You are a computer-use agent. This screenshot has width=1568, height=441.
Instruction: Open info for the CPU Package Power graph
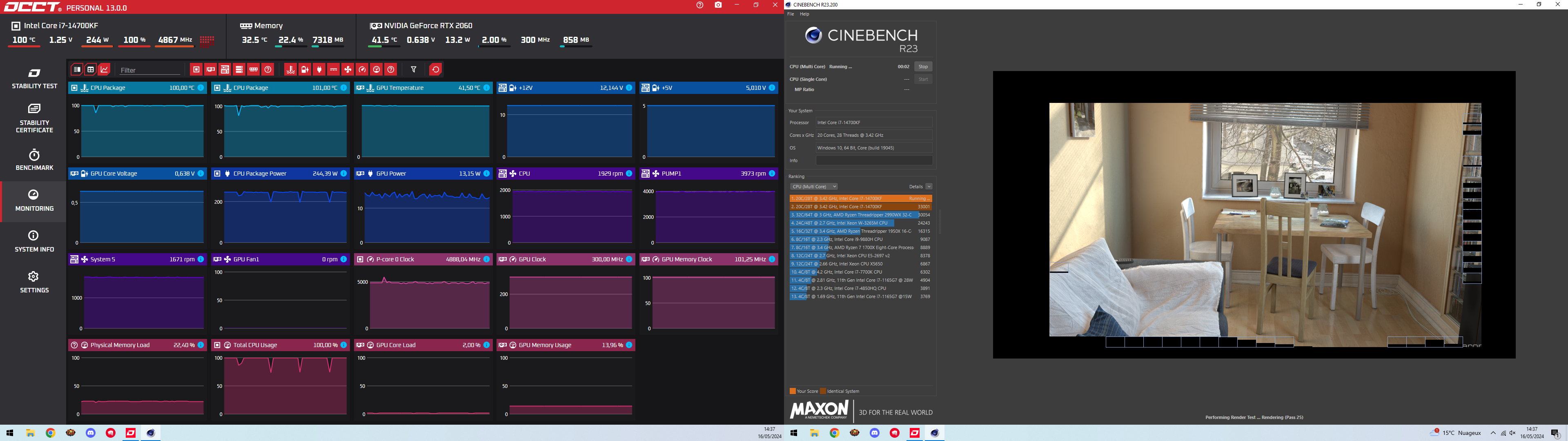344,174
